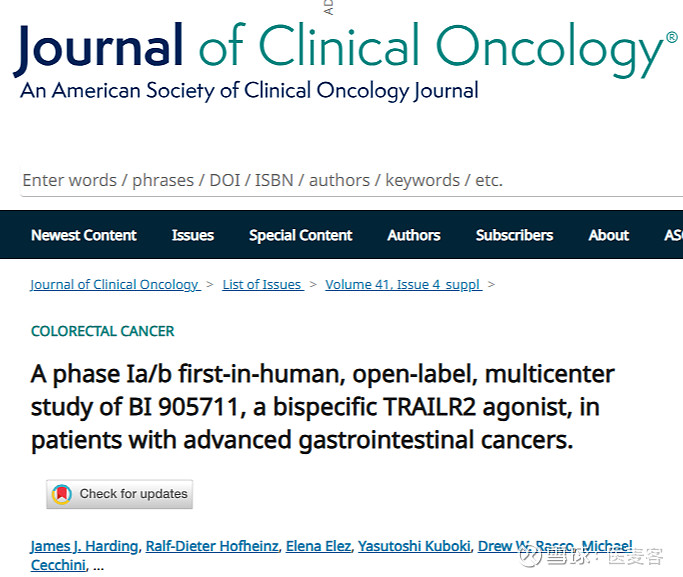Go to the Authors menu
Image resolution: width=683 pixels, height=577 pixels.
pyautogui.click(x=414, y=235)
